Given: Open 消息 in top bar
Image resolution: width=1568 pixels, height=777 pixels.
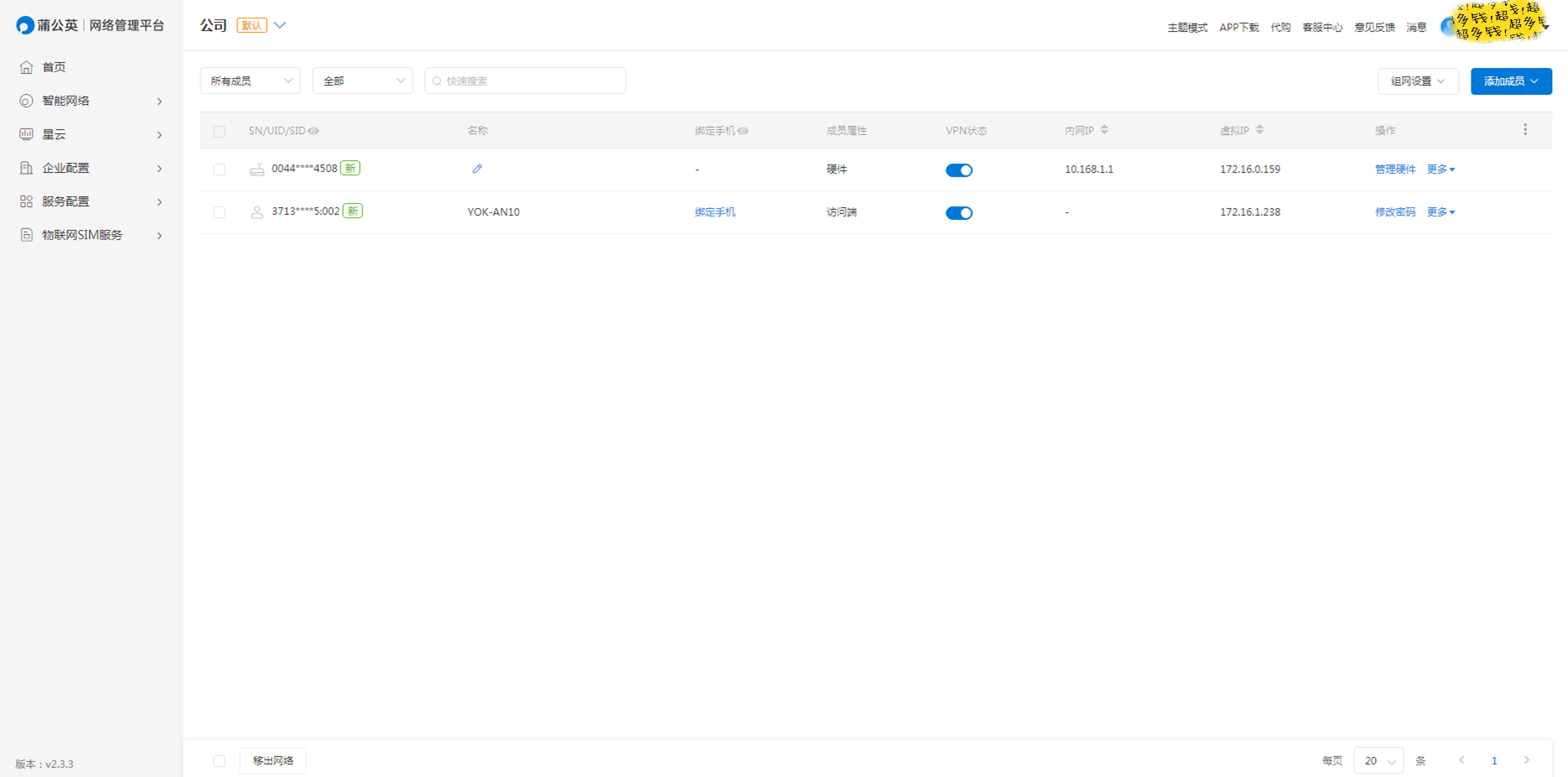Looking at the screenshot, I should coord(1416,28).
